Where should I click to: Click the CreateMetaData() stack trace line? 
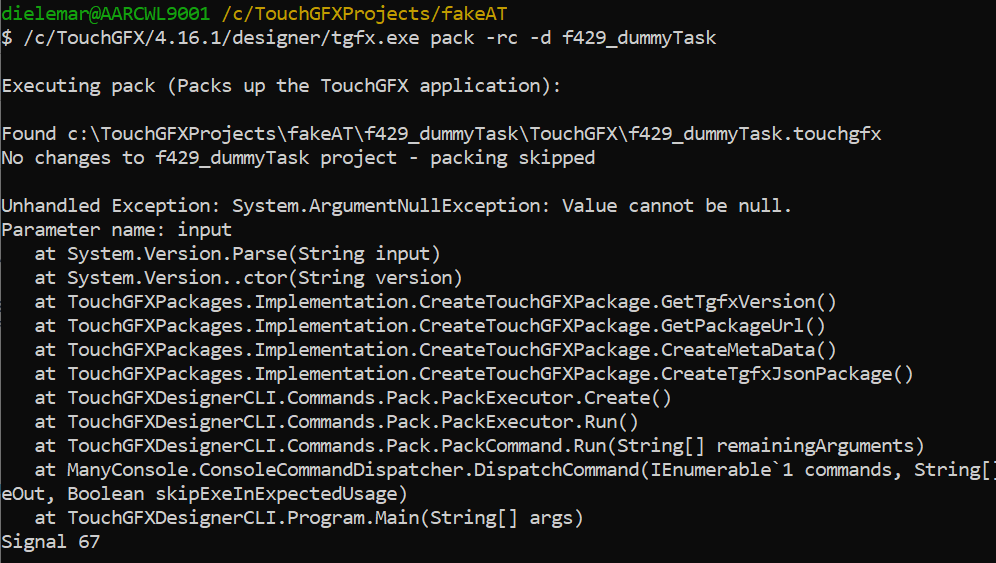[x=436, y=350]
